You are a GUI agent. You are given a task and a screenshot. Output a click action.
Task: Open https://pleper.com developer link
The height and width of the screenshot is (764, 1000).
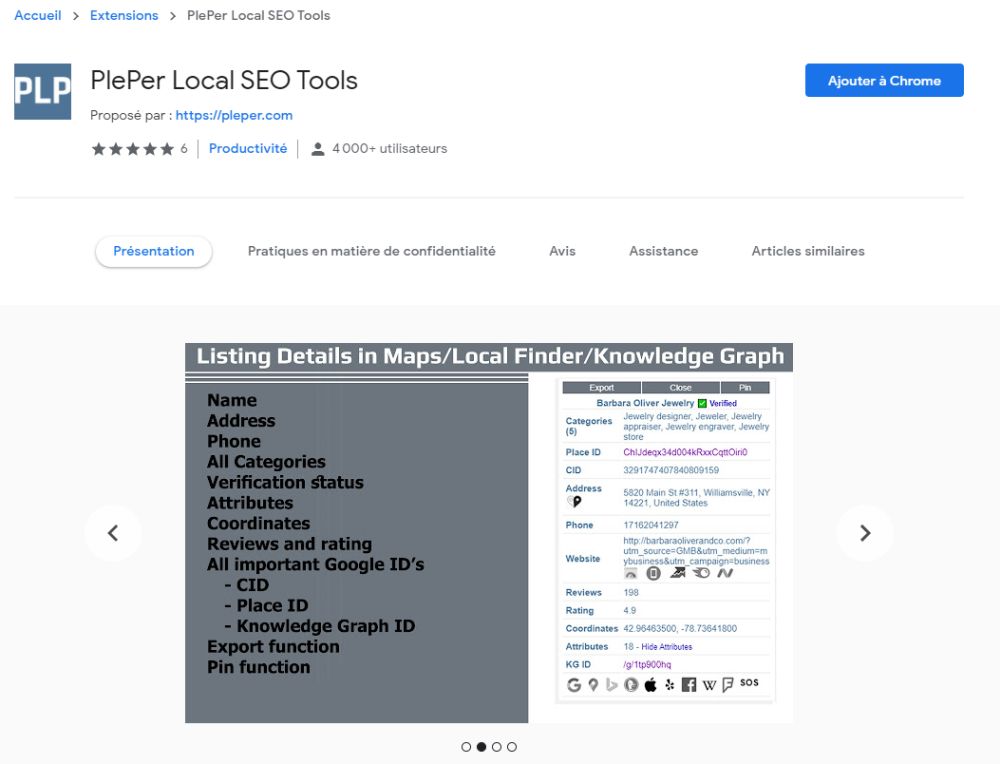[x=234, y=115]
